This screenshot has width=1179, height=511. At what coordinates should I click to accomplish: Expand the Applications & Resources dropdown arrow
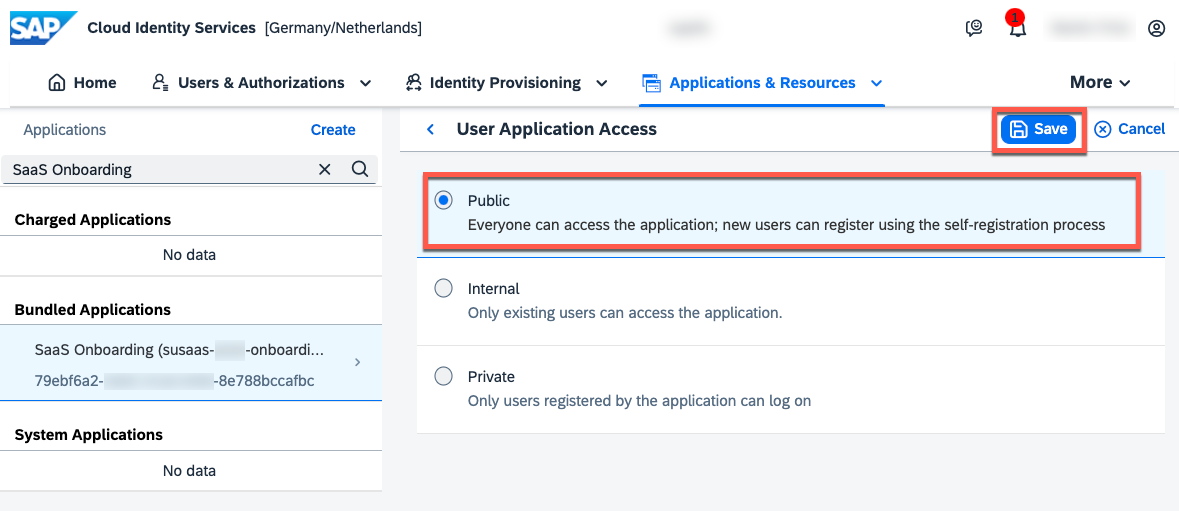coord(876,83)
